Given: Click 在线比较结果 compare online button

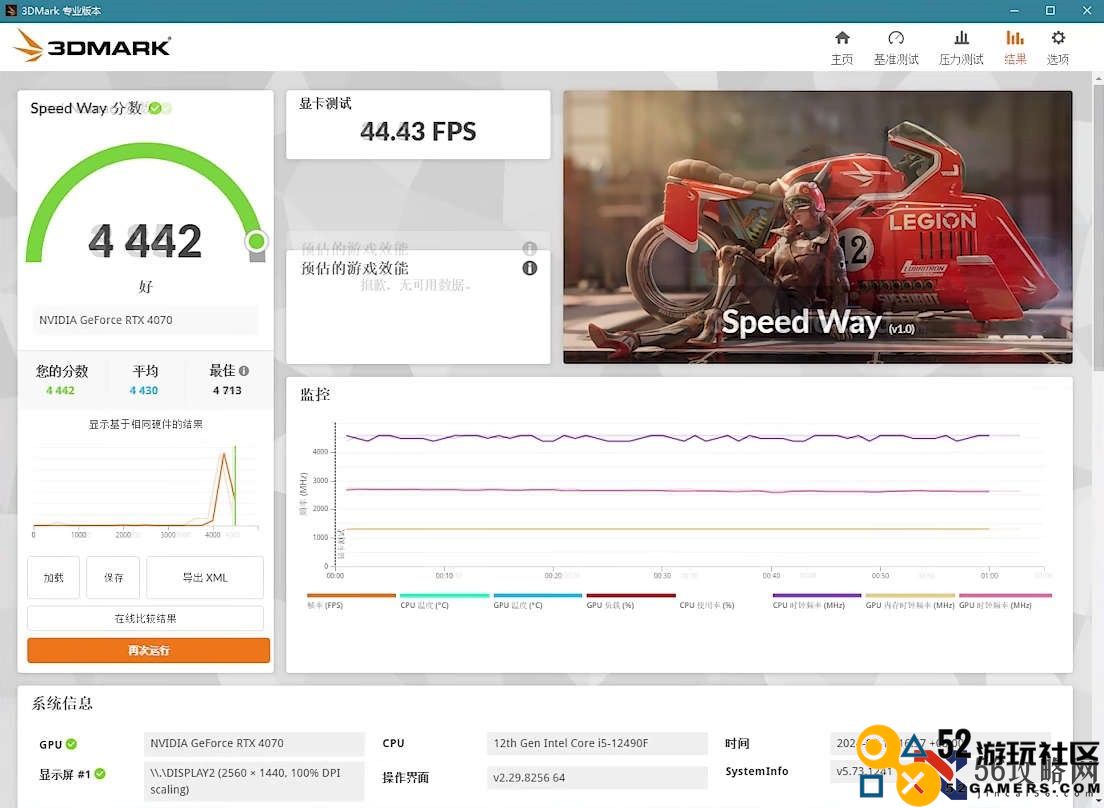Looking at the screenshot, I should (145, 618).
